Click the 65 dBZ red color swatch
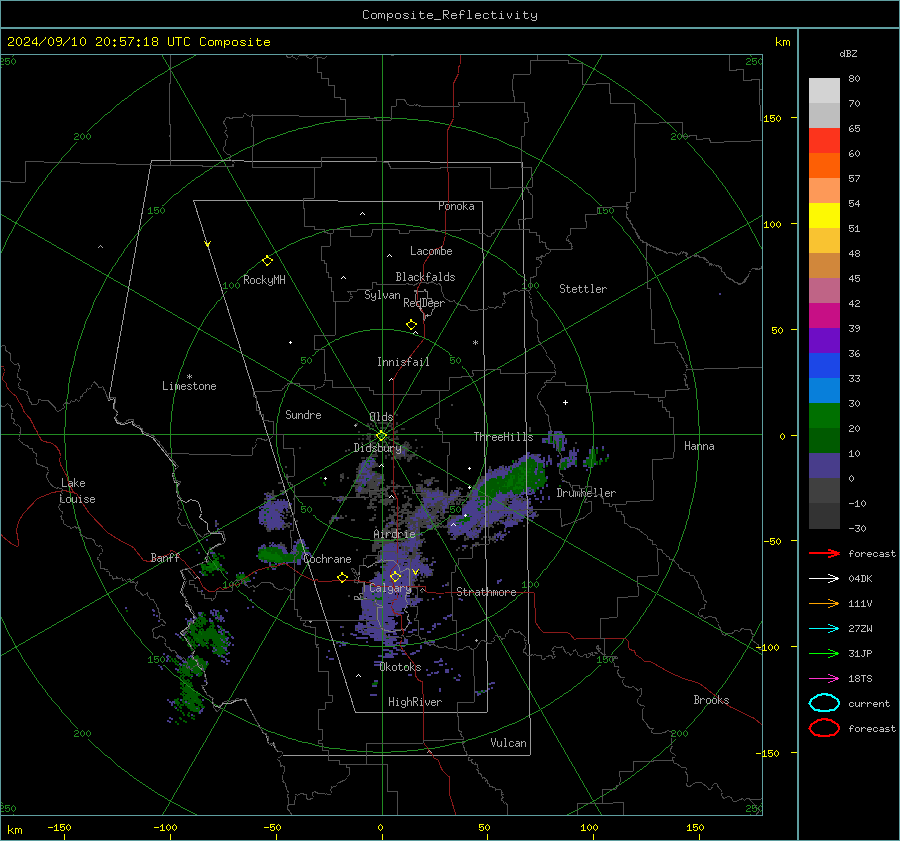 824,141
